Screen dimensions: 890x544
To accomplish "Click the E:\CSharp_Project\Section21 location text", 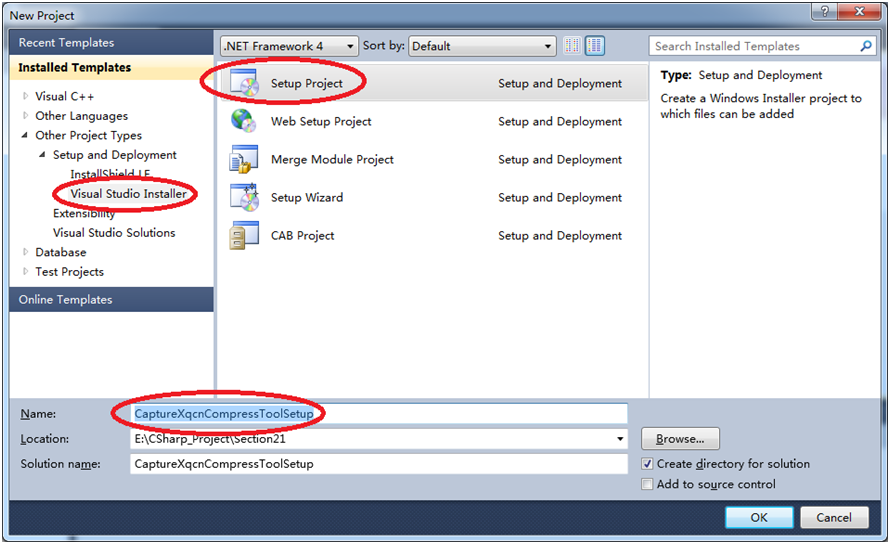I will point(209,439).
